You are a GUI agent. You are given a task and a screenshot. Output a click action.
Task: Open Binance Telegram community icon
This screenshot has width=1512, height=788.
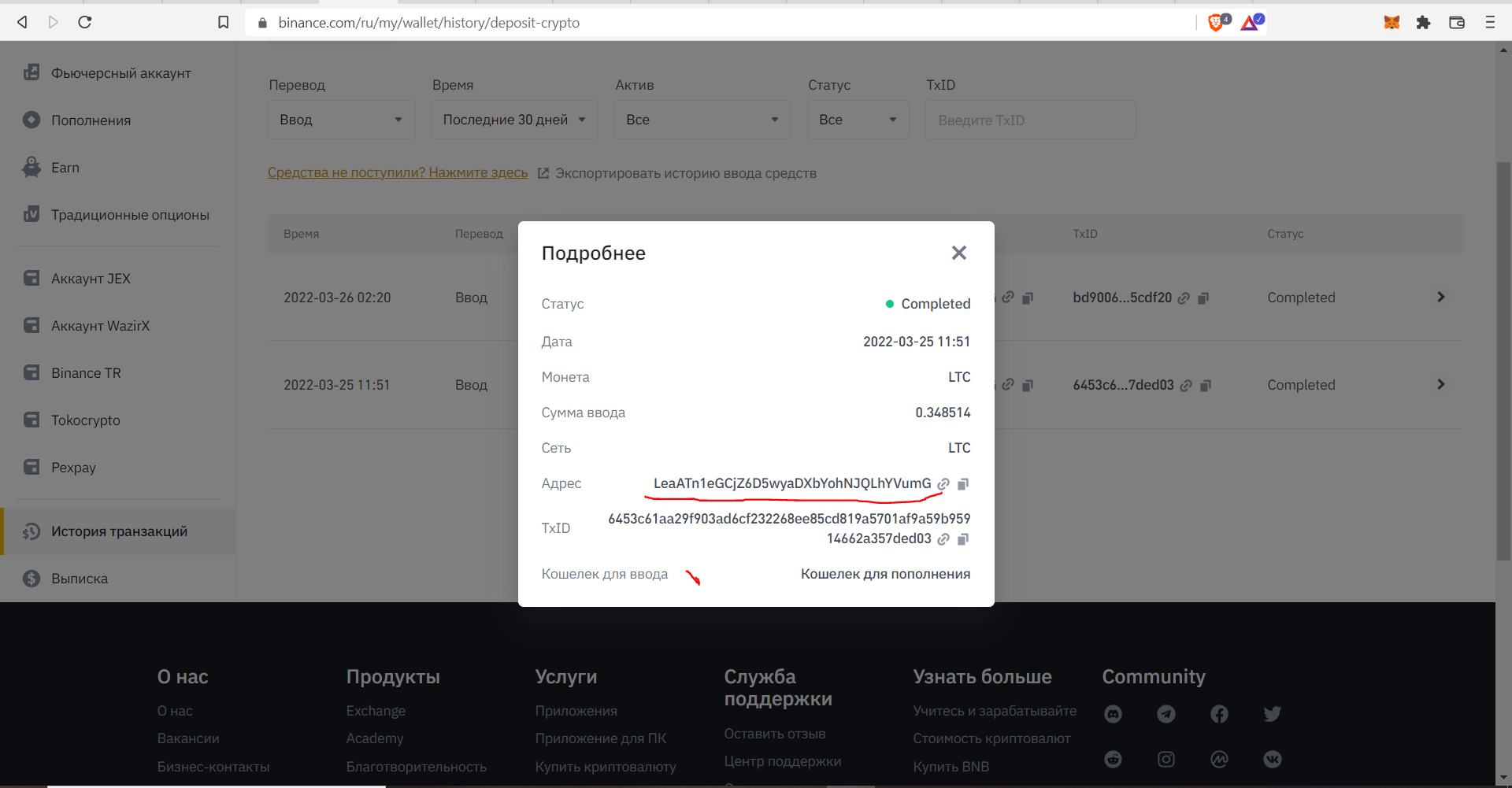[x=1166, y=714]
